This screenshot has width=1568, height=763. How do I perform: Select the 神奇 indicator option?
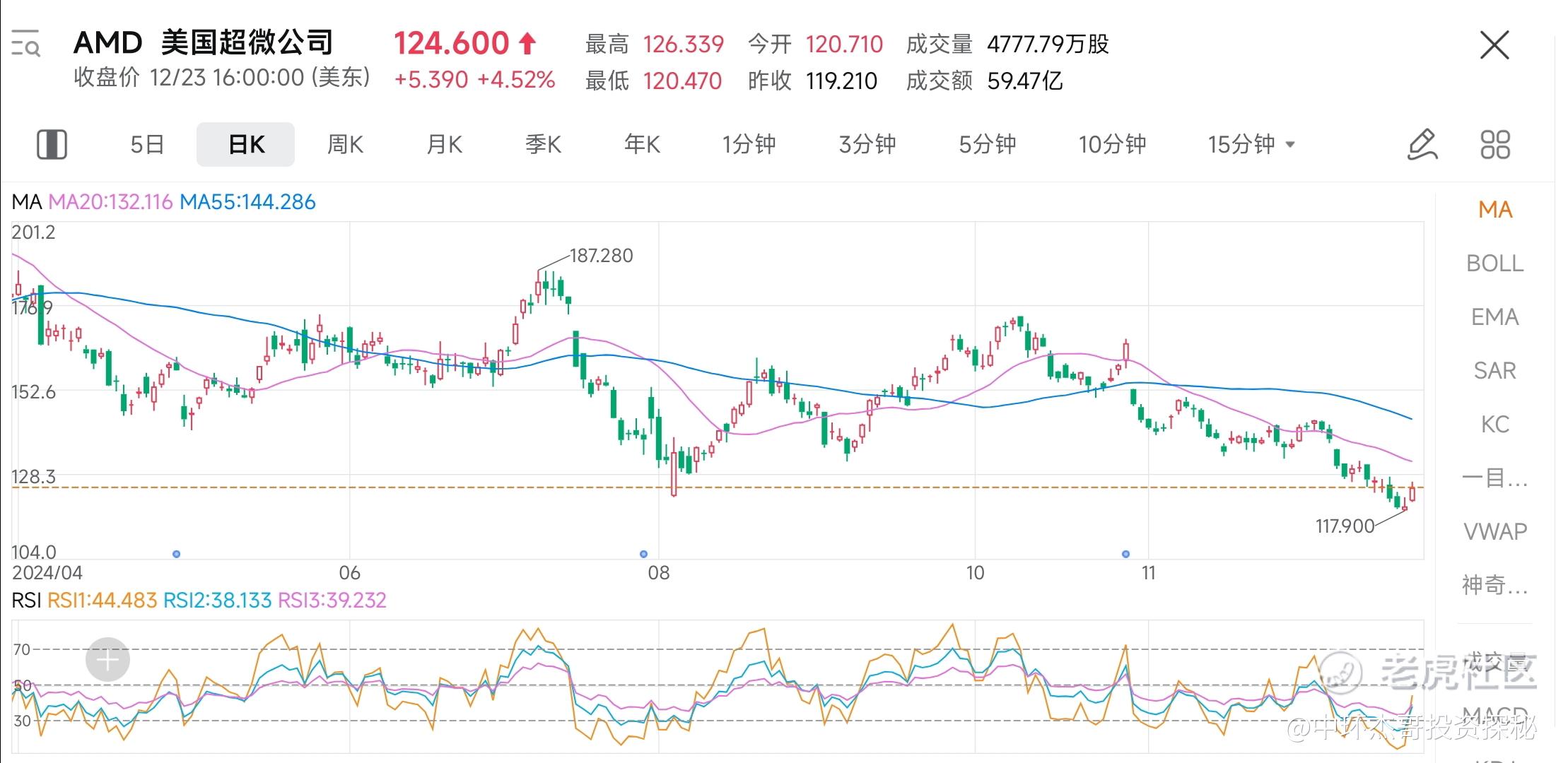pyautogui.click(x=1495, y=585)
